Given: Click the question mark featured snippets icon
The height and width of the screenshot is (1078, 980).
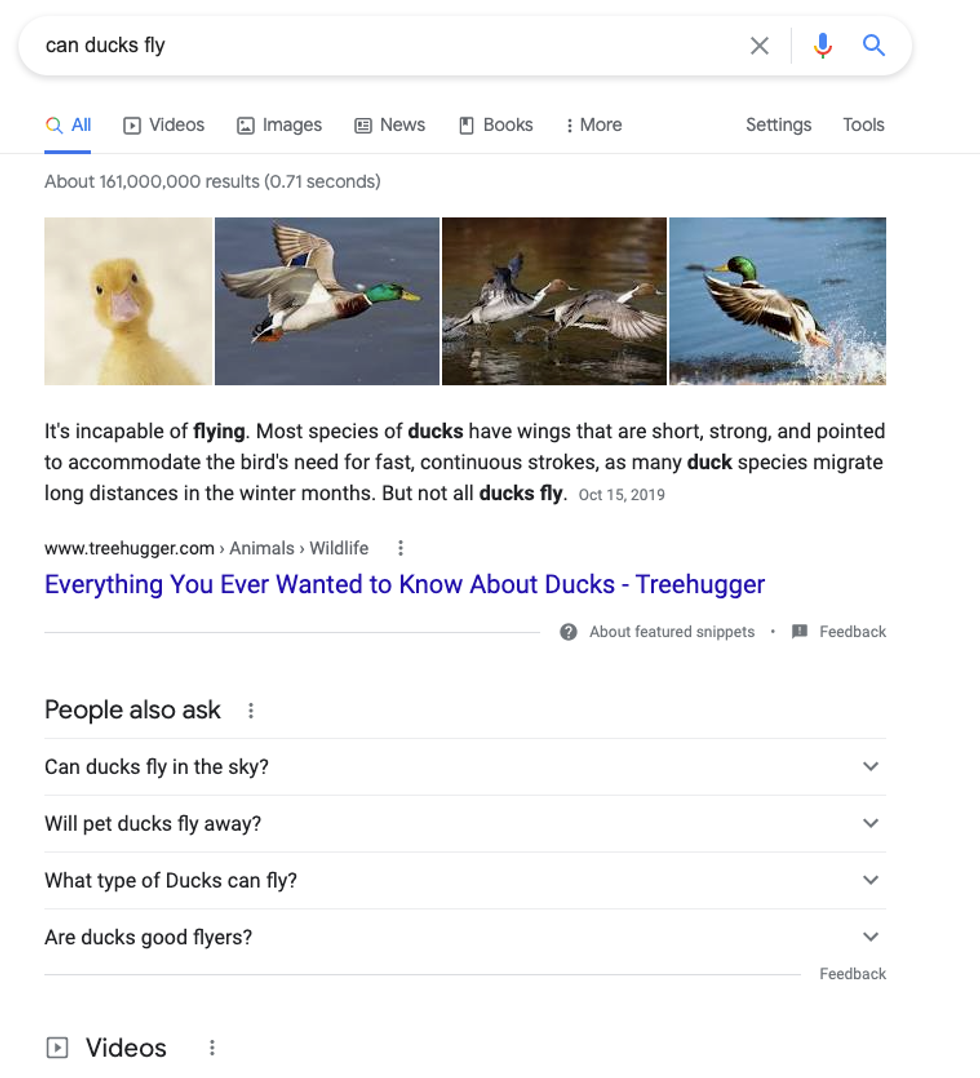Looking at the screenshot, I should (568, 632).
